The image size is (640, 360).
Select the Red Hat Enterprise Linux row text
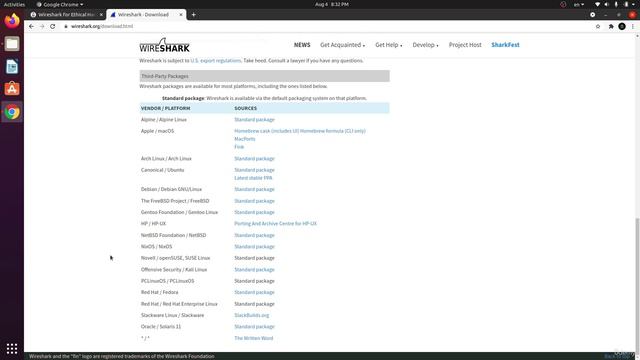click(x=179, y=304)
